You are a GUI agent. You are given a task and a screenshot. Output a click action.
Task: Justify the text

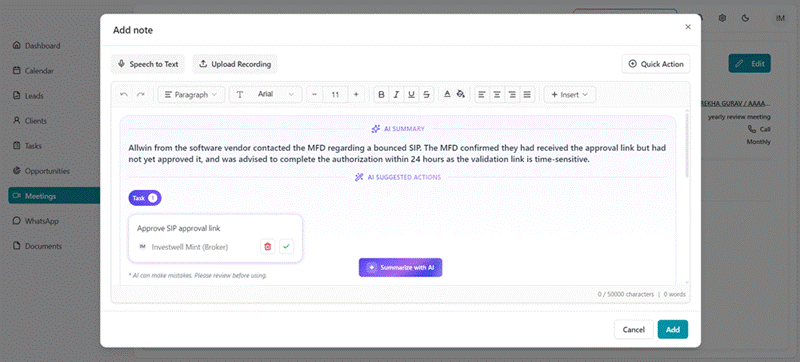coord(527,94)
